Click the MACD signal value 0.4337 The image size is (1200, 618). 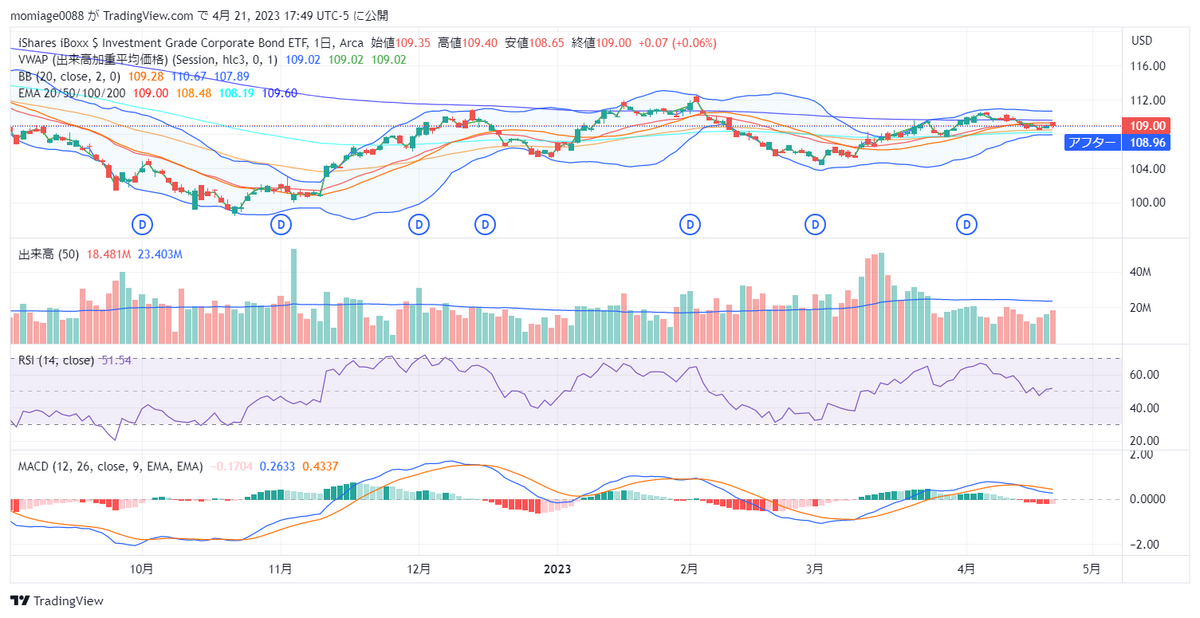320,466
